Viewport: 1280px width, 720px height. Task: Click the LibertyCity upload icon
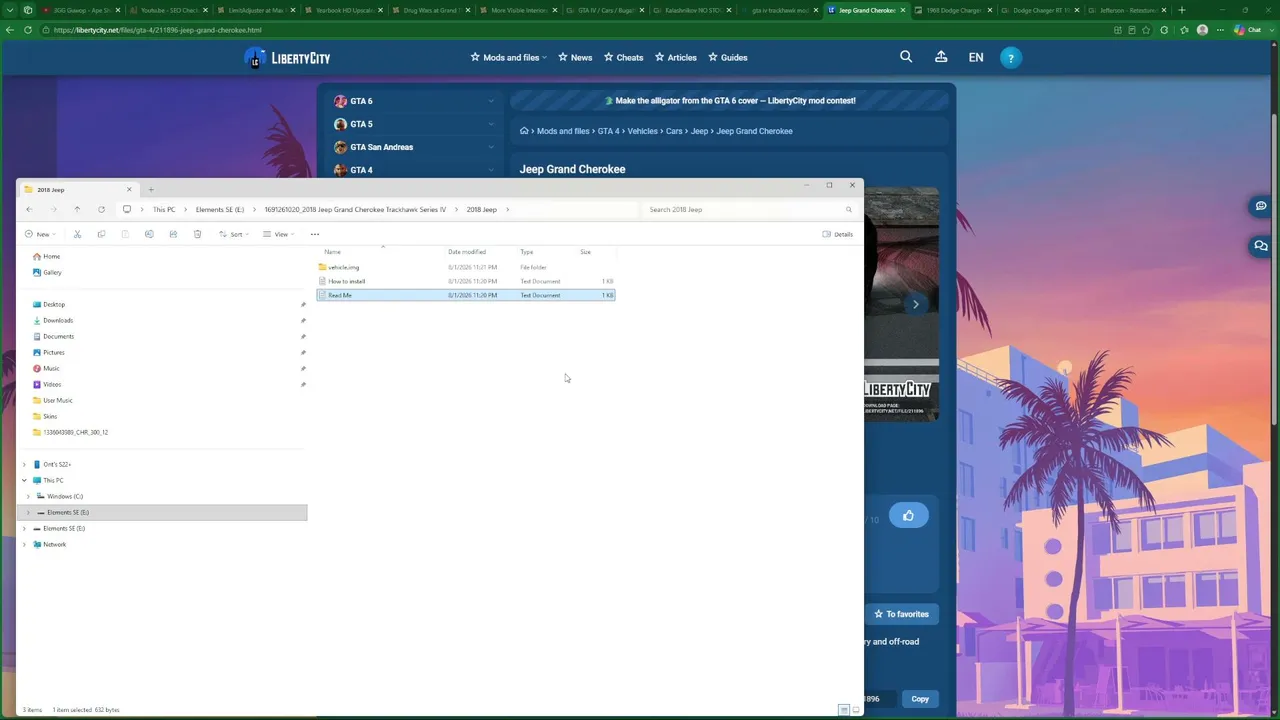[941, 57]
